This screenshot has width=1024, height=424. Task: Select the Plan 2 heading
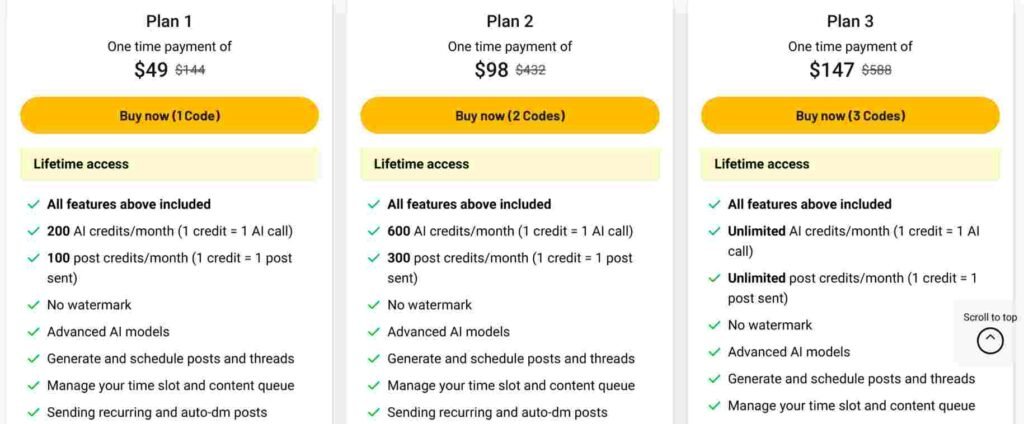[510, 21]
